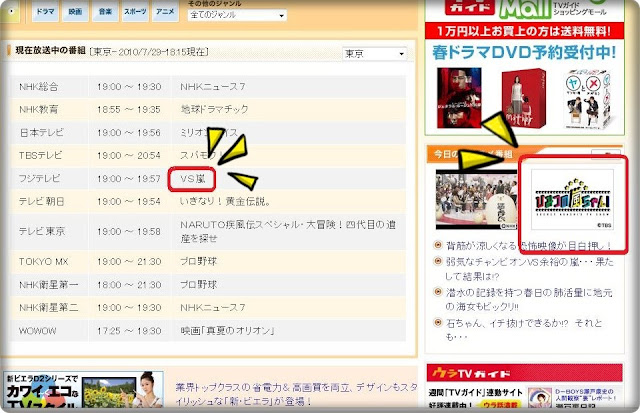Screen dimensions: 640x413
Task: Open the ウラTVガイド banner
Action: click(x=524, y=373)
